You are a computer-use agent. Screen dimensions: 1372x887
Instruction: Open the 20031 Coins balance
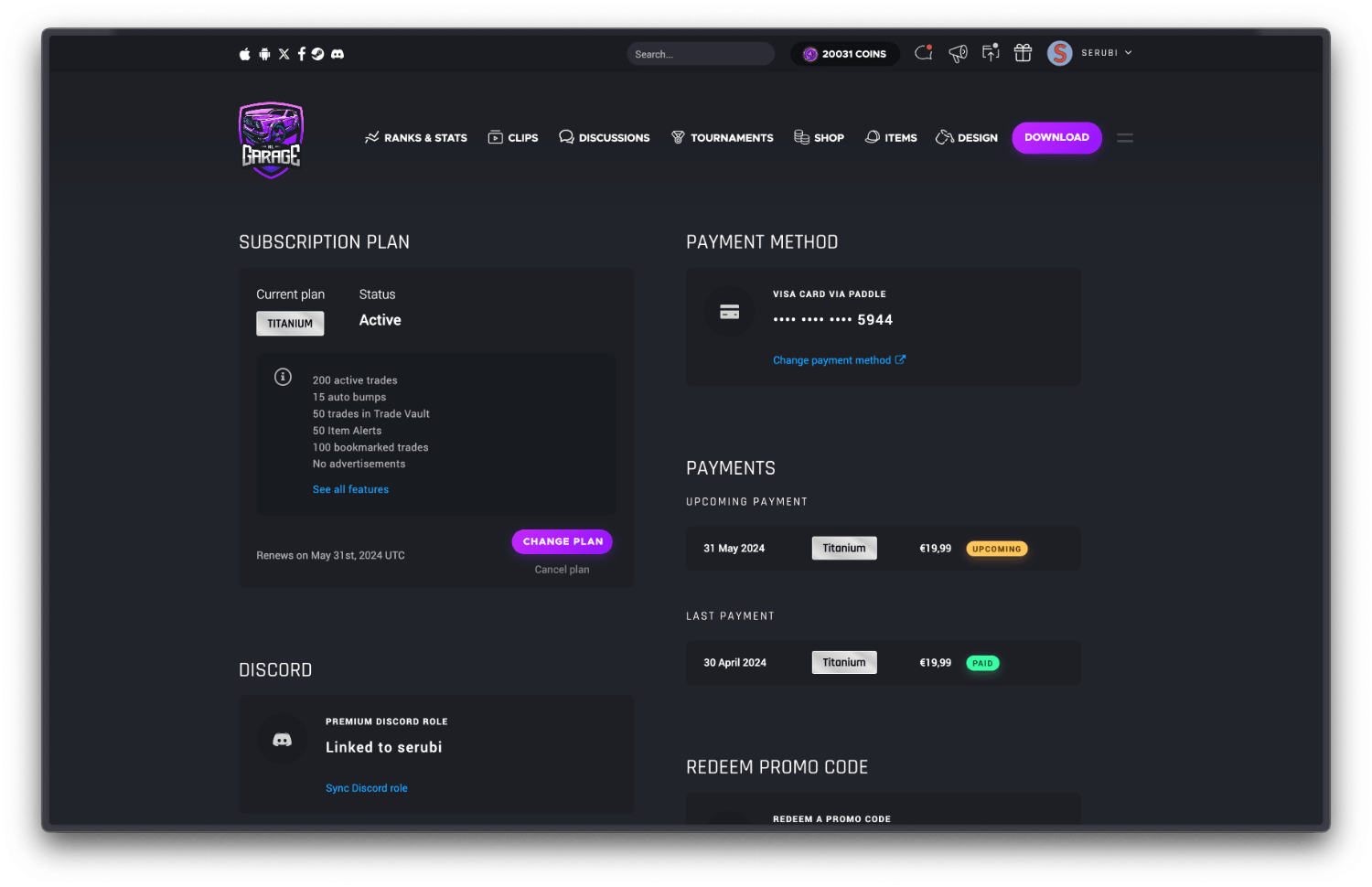[845, 54]
